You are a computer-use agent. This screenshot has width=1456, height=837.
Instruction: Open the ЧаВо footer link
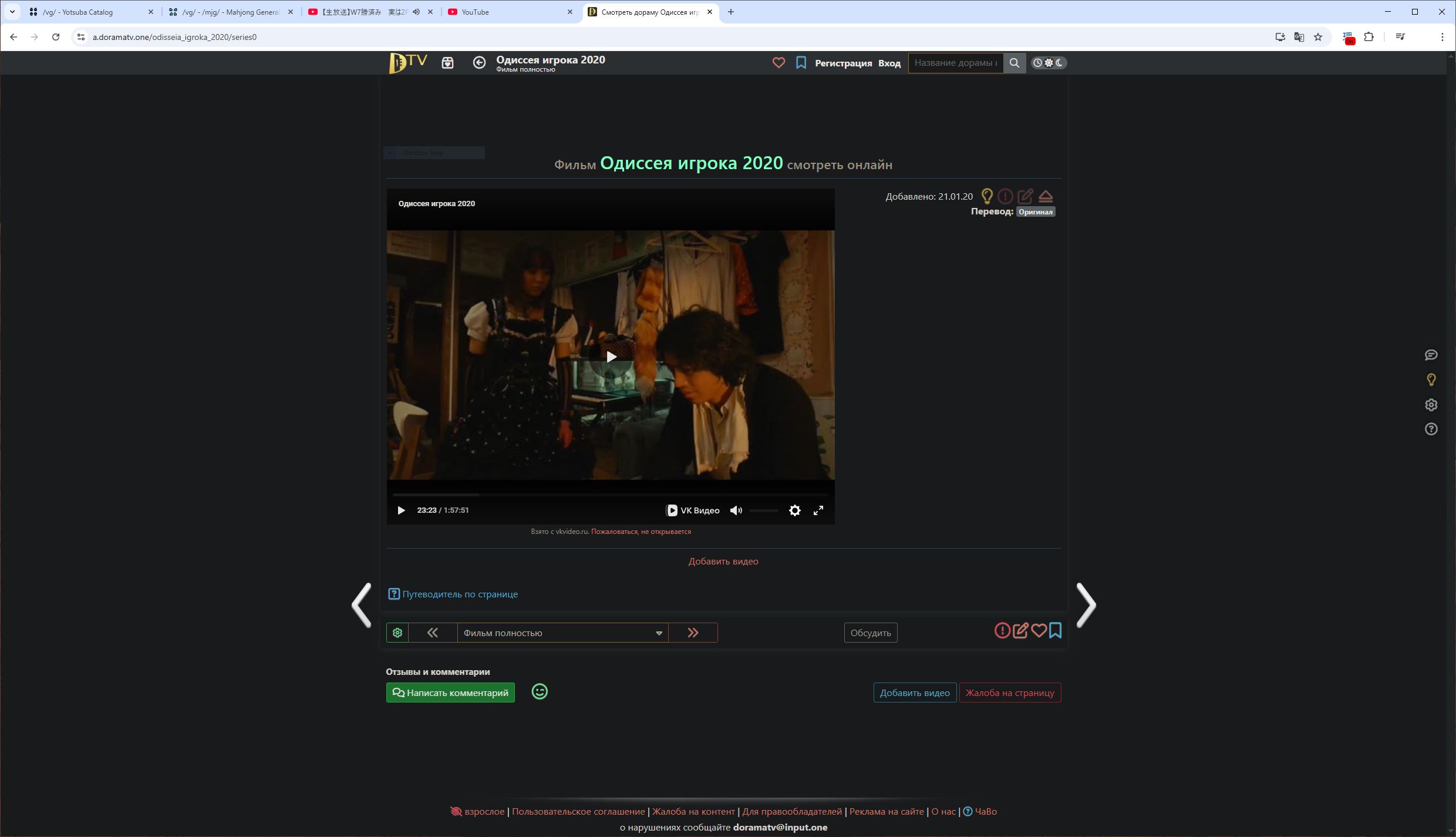980,811
